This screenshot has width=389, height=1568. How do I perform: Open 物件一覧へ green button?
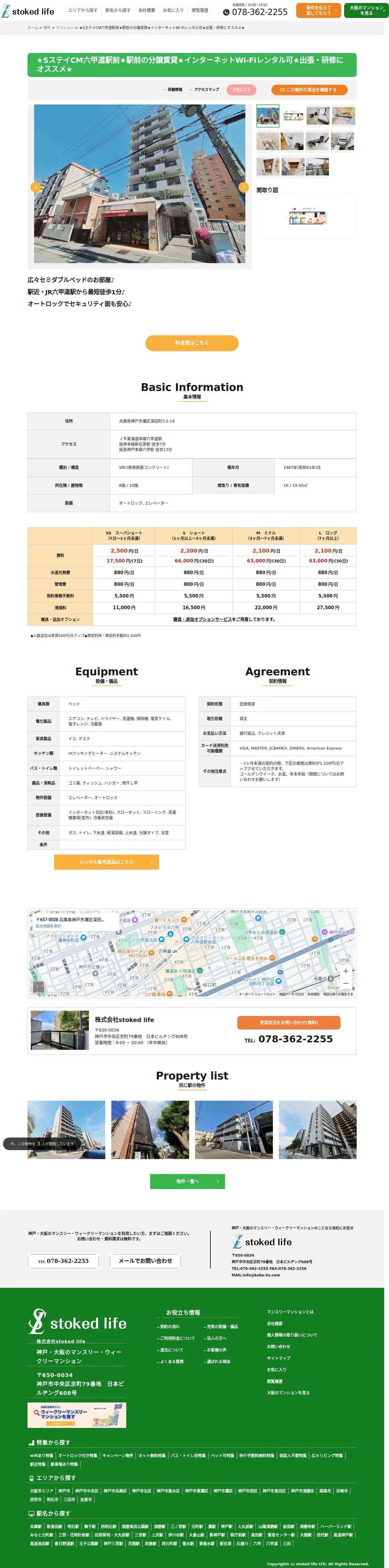tap(188, 1182)
